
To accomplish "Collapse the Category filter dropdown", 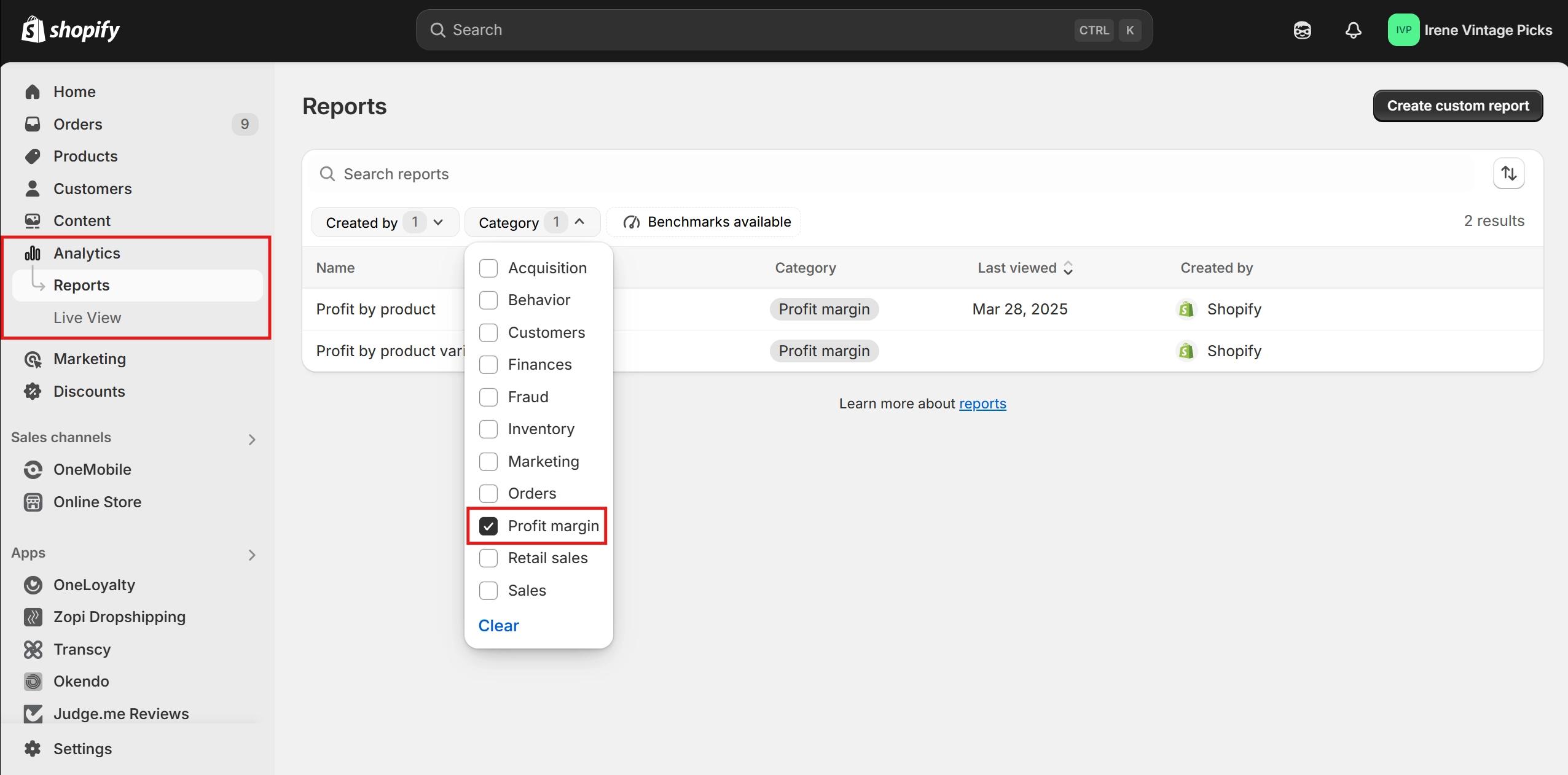I will 532,222.
